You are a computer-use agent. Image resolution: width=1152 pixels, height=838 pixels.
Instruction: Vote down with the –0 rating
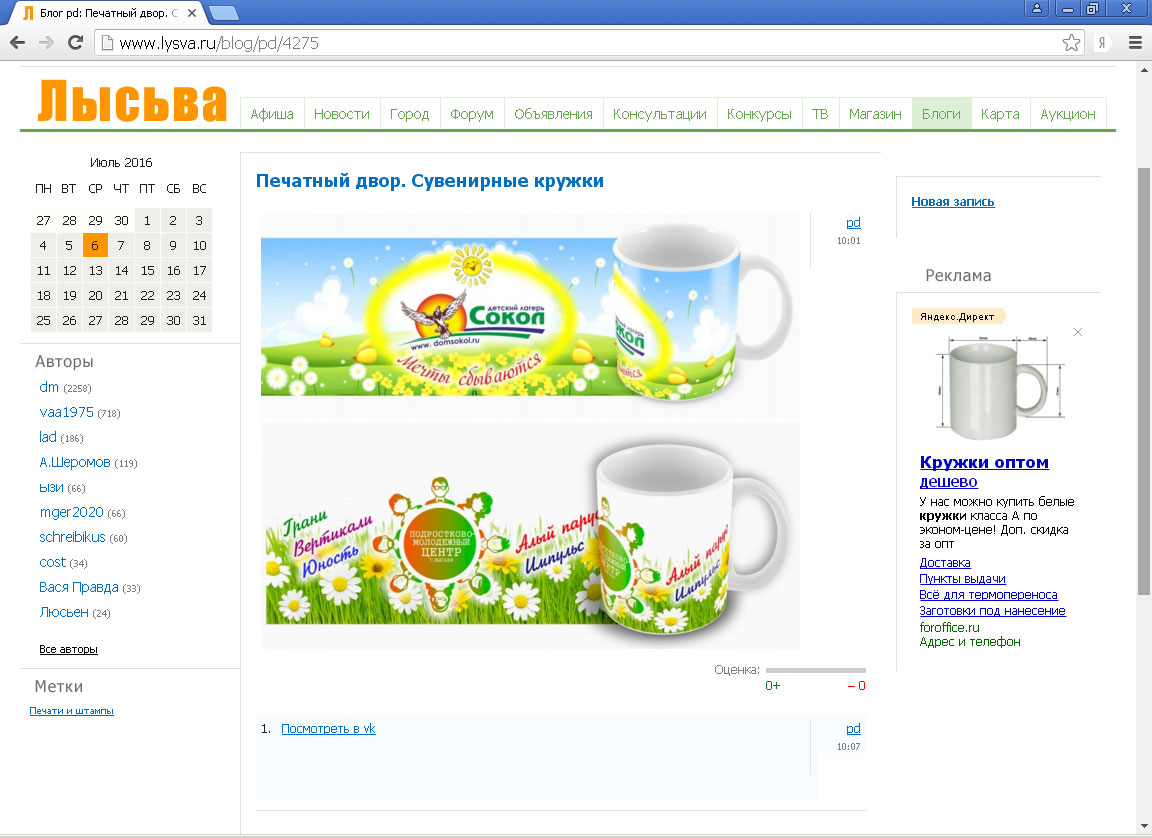tap(857, 685)
